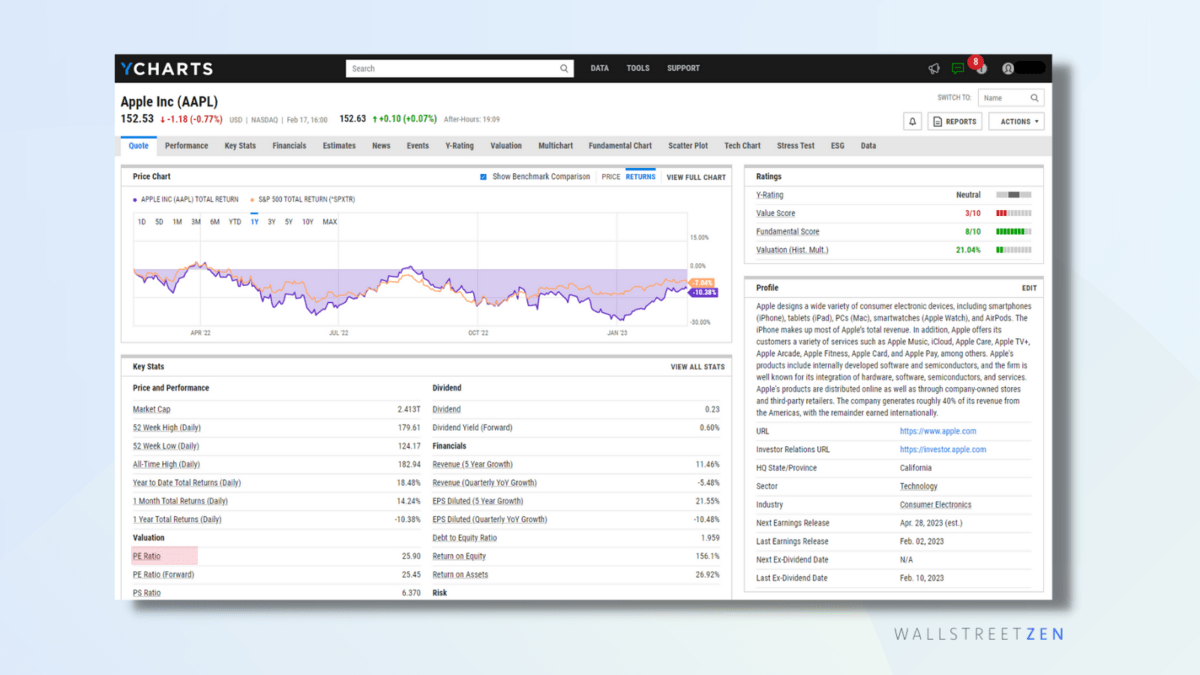Click the Technology sector link
The image size is (1200, 675).
[919, 487]
